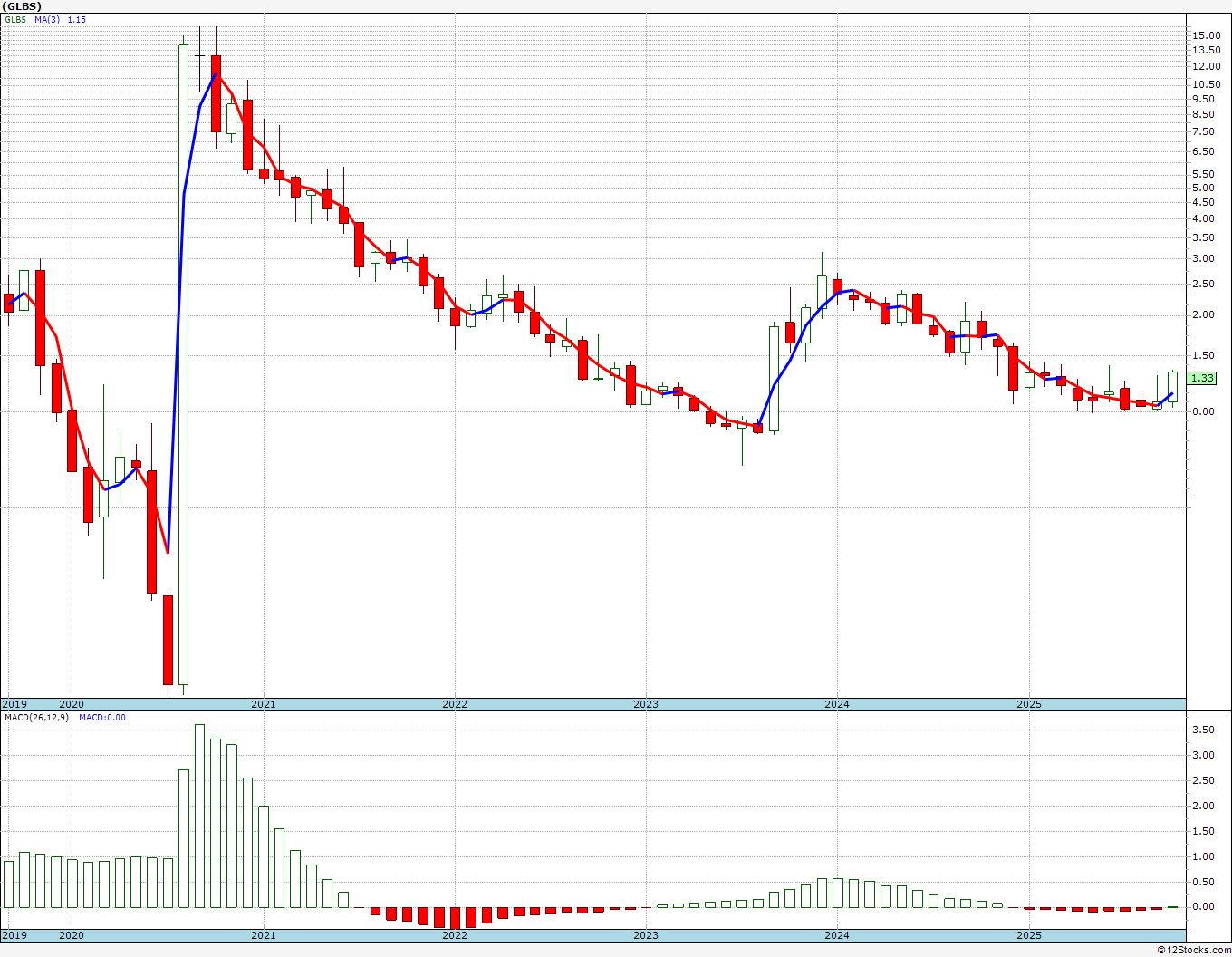Click the 3.50 label on price axis
This screenshot has width=1232, height=957.
pos(1202,237)
